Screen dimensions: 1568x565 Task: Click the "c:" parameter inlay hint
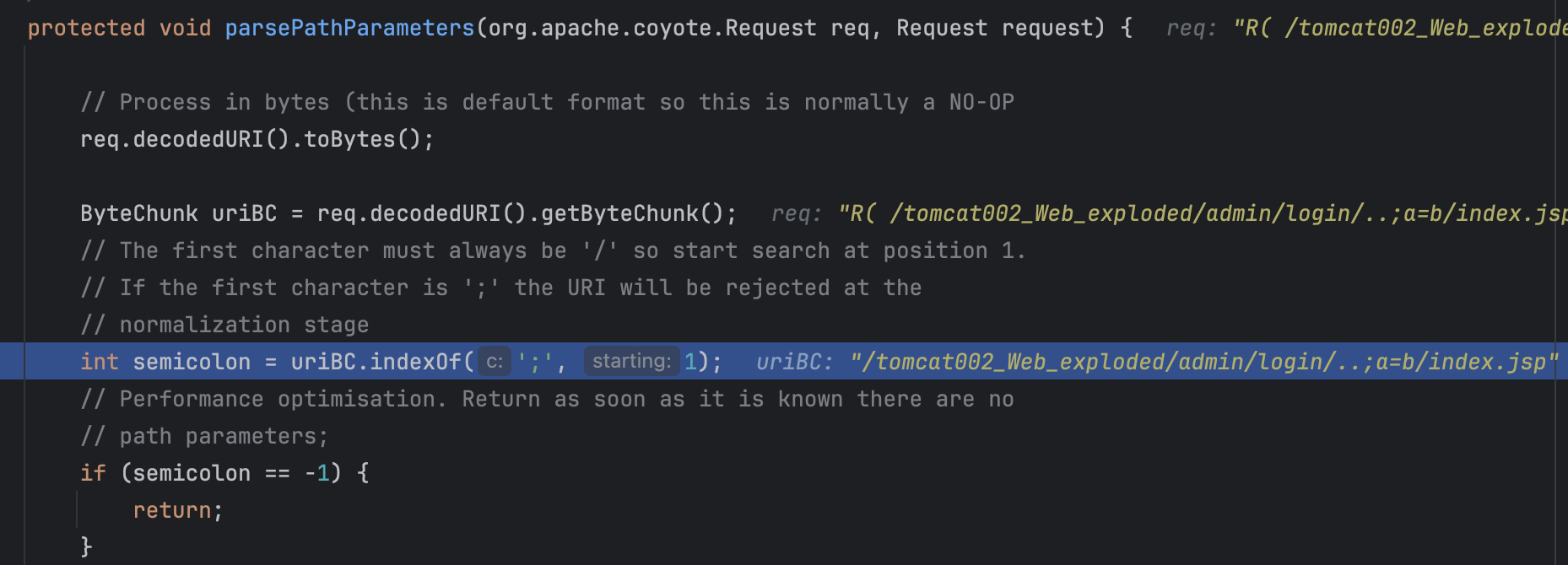pyautogui.click(x=495, y=362)
